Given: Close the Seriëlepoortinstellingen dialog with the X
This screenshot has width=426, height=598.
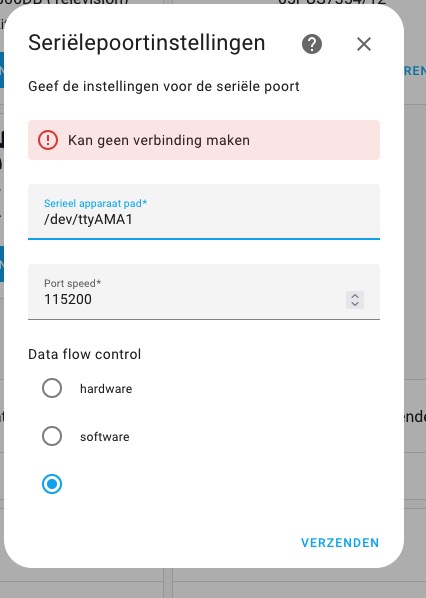Looking at the screenshot, I should coord(364,44).
